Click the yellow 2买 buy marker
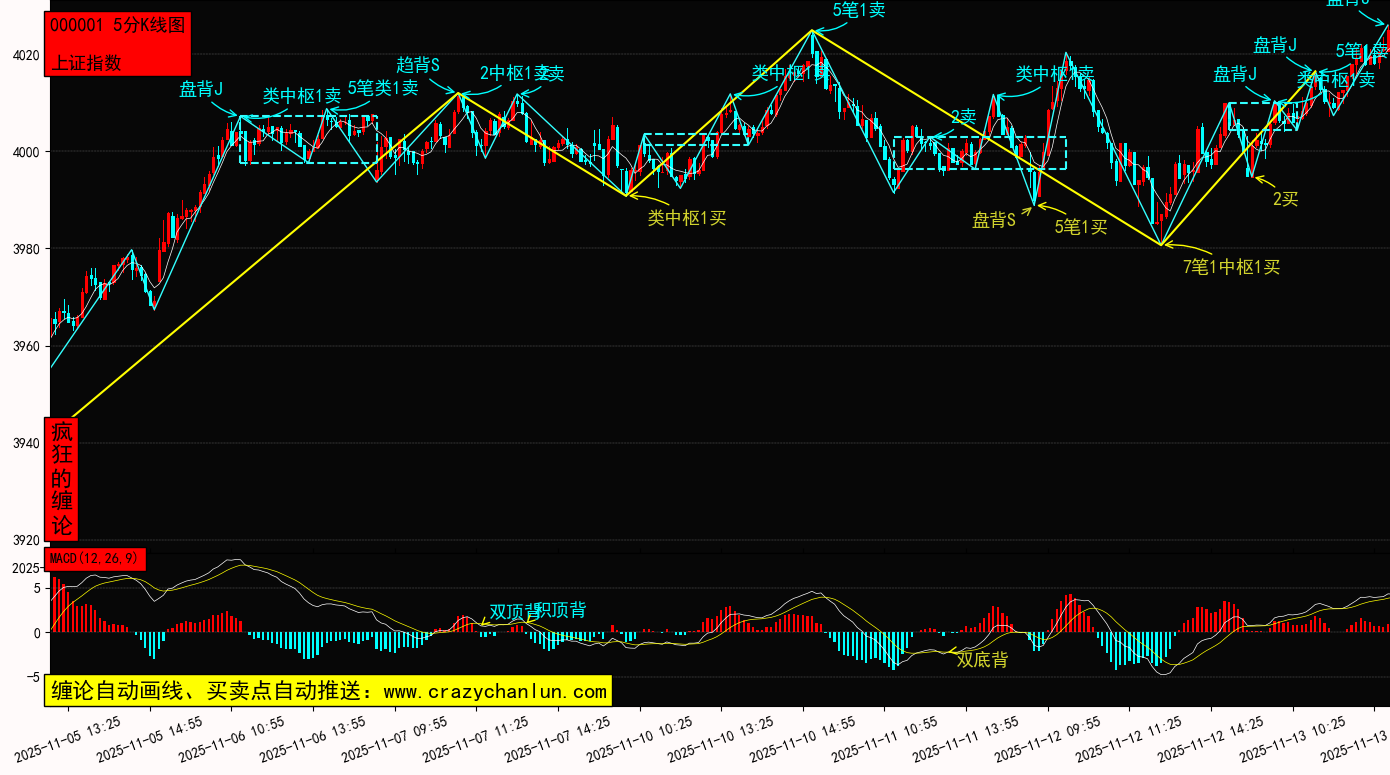This screenshot has width=1390, height=775. [x=1285, y=199]
